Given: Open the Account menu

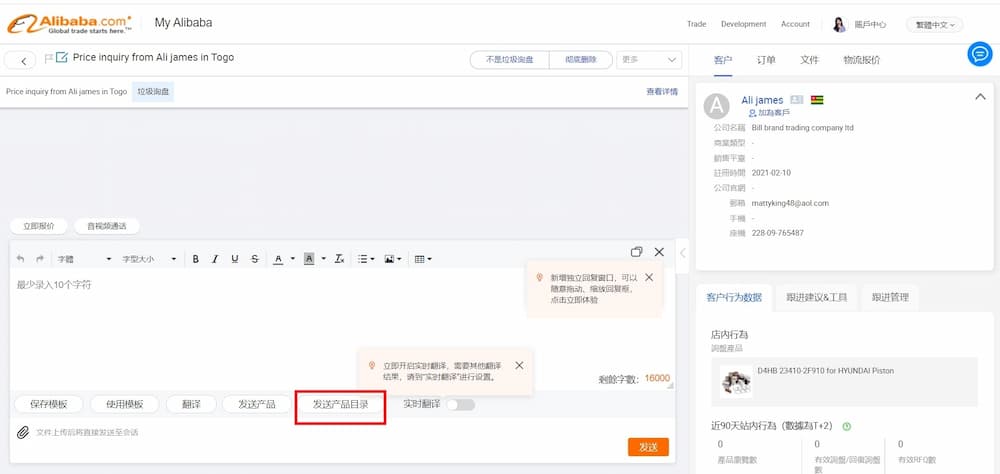Looking at the screenshot, I should click(x=795, y=24).
